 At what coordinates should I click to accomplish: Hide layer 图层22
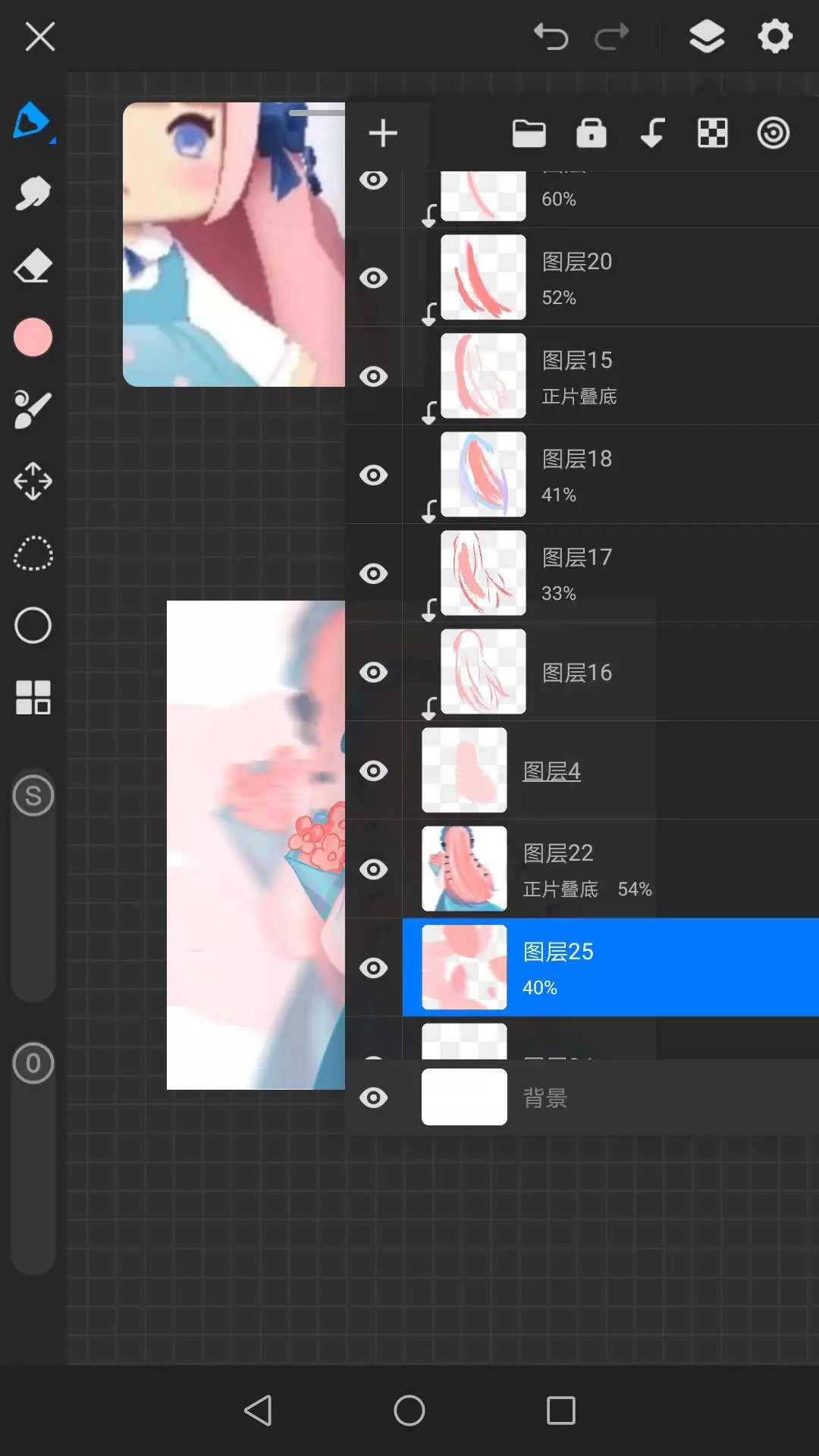click(x=373, y=870)
